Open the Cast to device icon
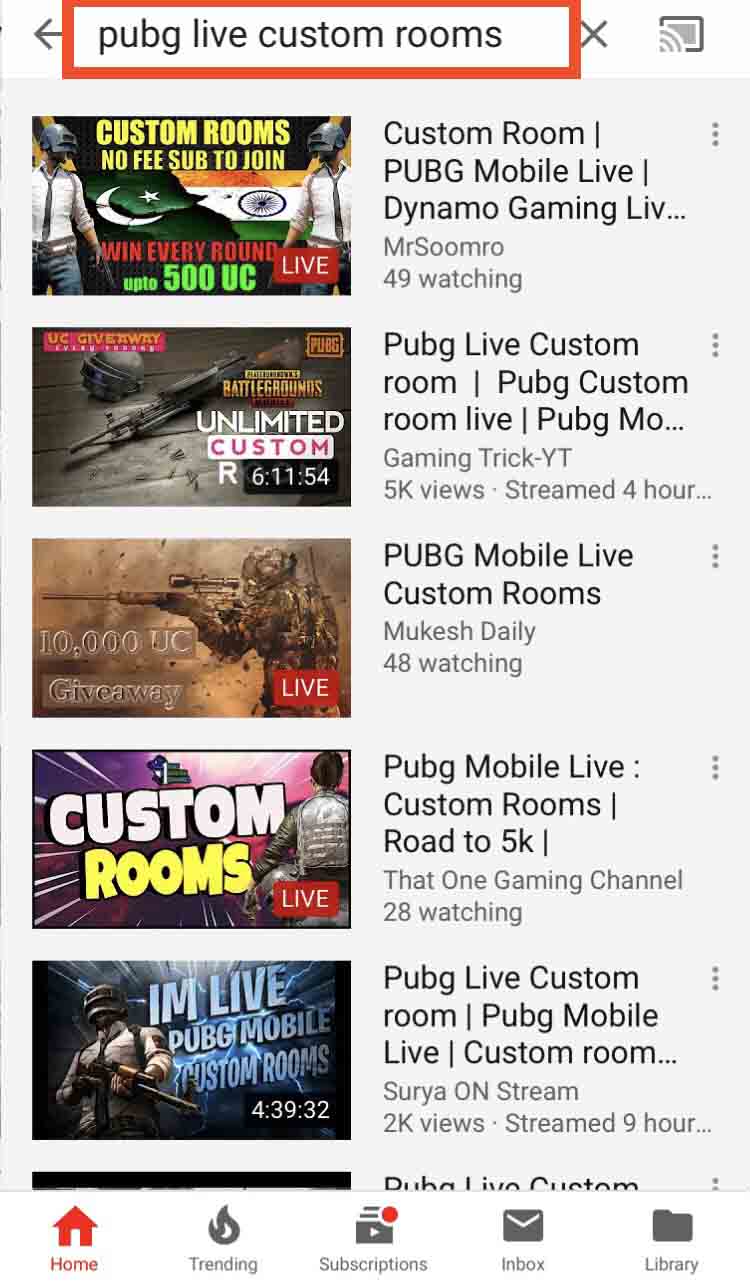Image resolution: width=750 pixels, height=1284 pixels. (x=682, y=35)
